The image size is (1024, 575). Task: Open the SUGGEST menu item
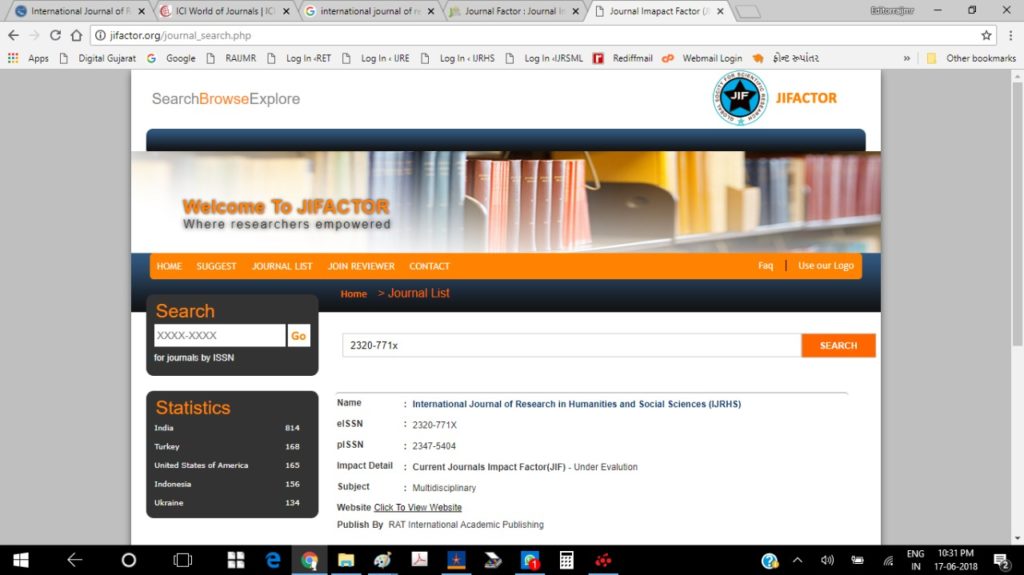click(216, 266)
